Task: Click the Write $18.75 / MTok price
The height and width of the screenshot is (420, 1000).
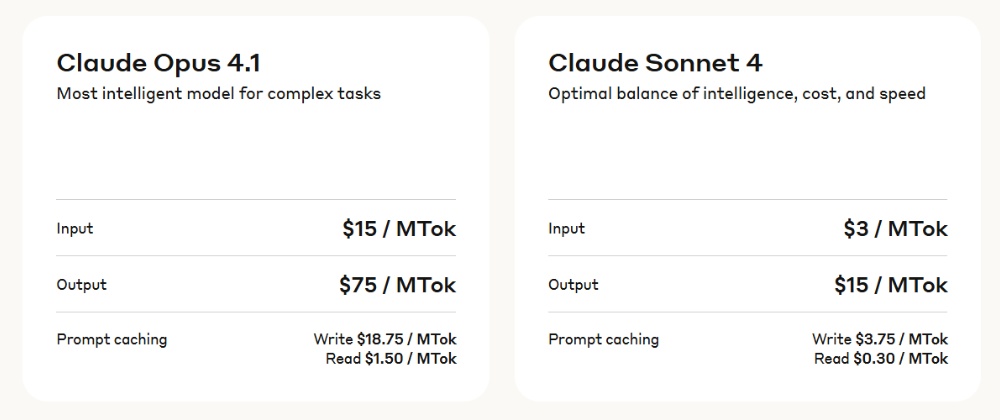Action: tap(385, 340)
